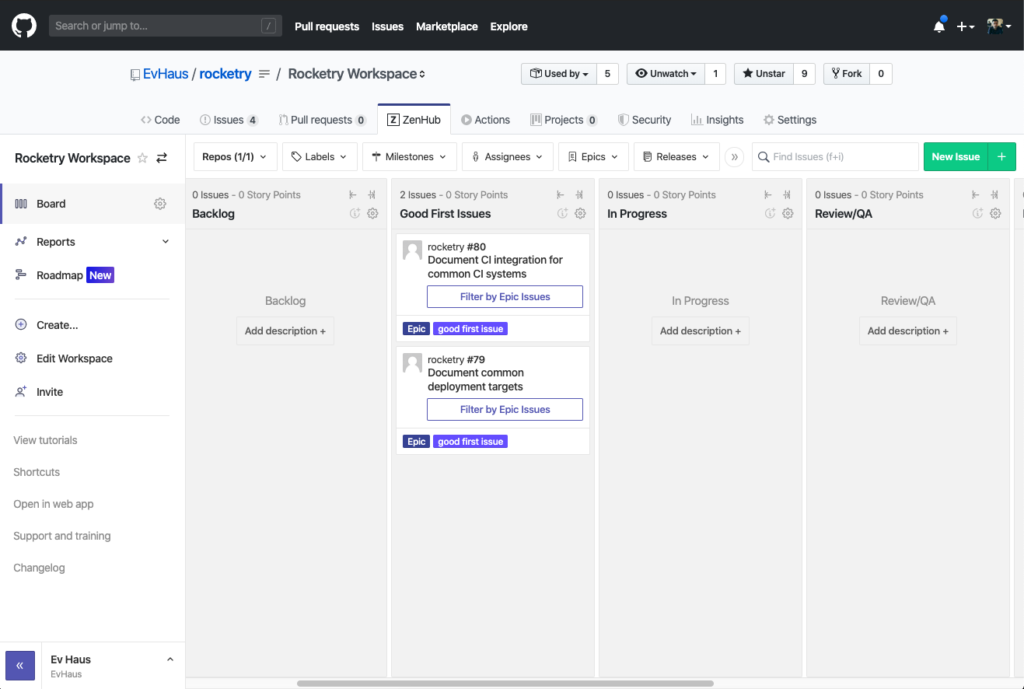Switch to the Insights tab
Image resolution: width=1024 pixels, height=689 pixels.
[x=717, y=120]
